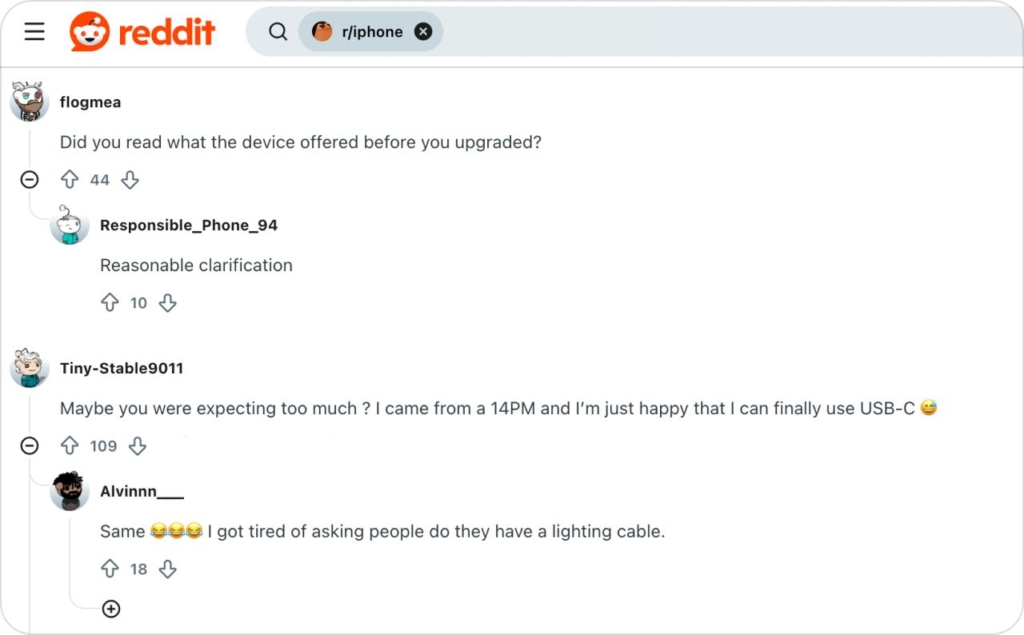Open the search magnifying glass
Screen dimensions: 1024x635
pos(277,31)
